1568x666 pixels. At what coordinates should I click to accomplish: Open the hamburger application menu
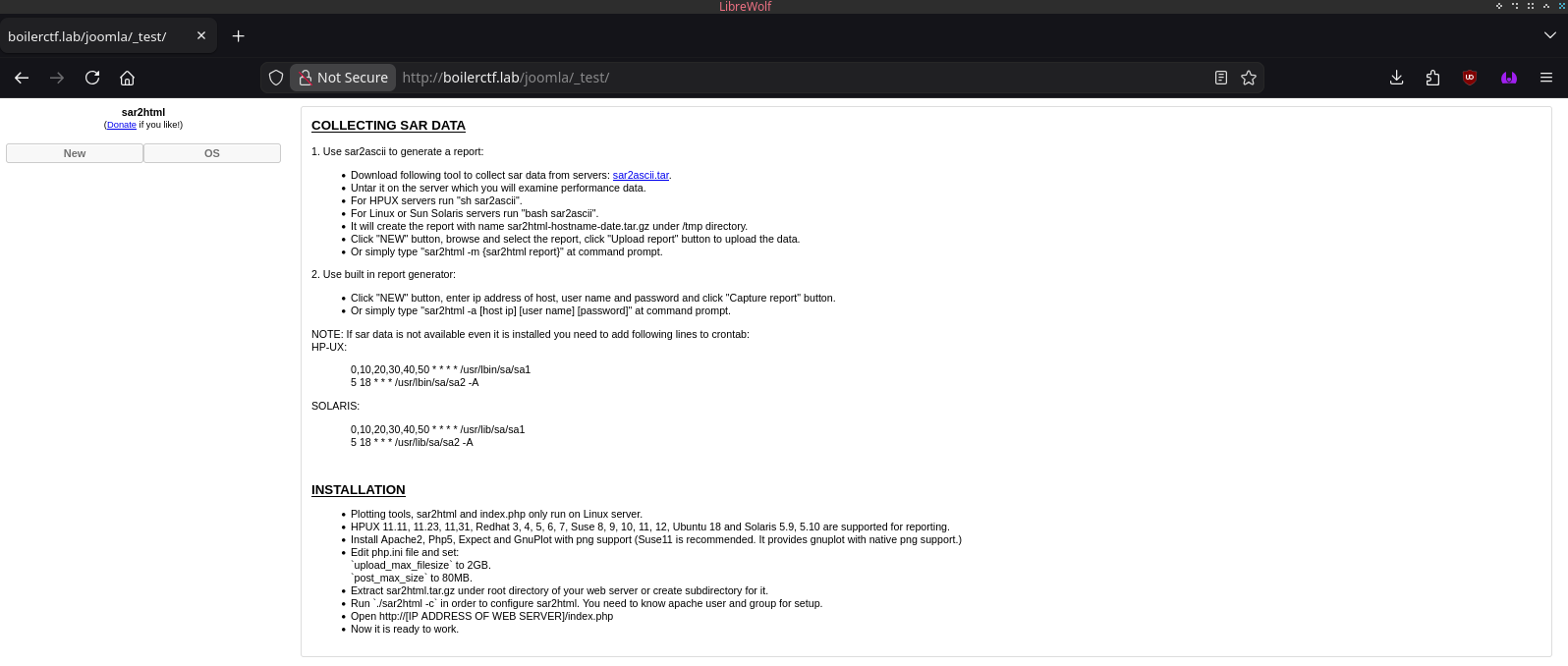pyautogui.click(x=1545, y=78)
